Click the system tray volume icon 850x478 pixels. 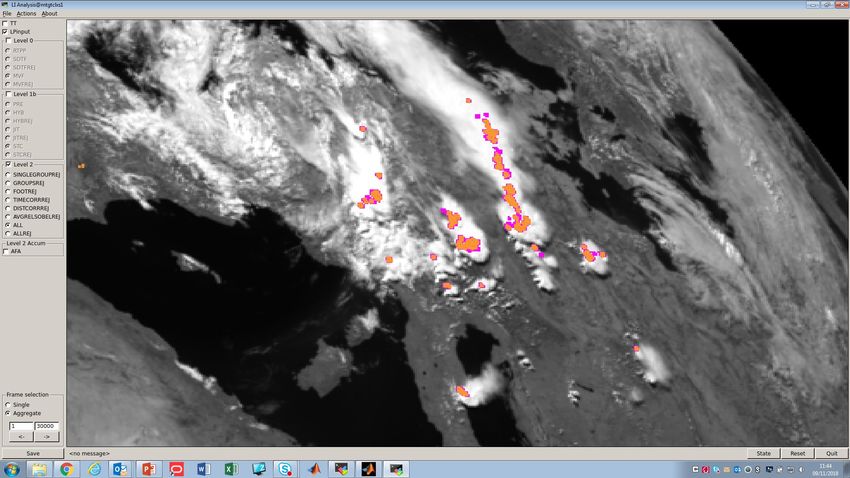[801, 469]
